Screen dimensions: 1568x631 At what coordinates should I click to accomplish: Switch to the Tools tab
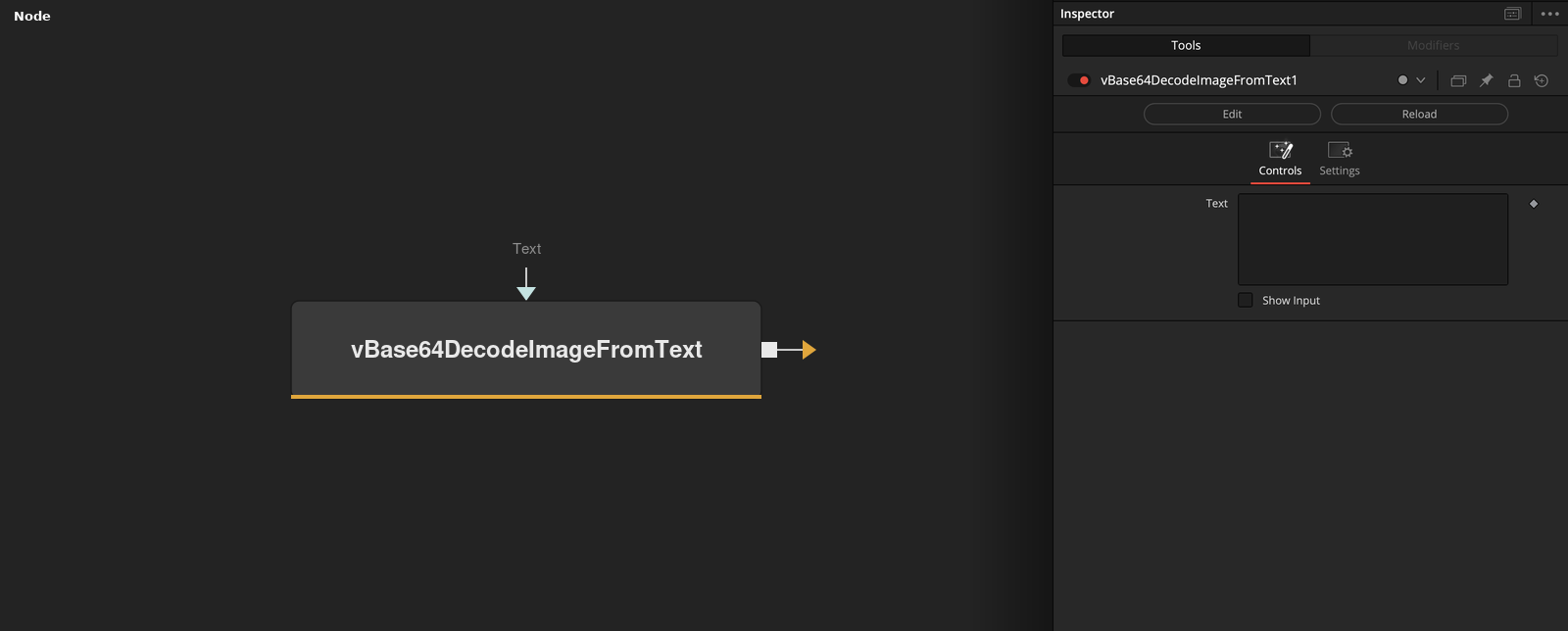[x=1186, y=45]
